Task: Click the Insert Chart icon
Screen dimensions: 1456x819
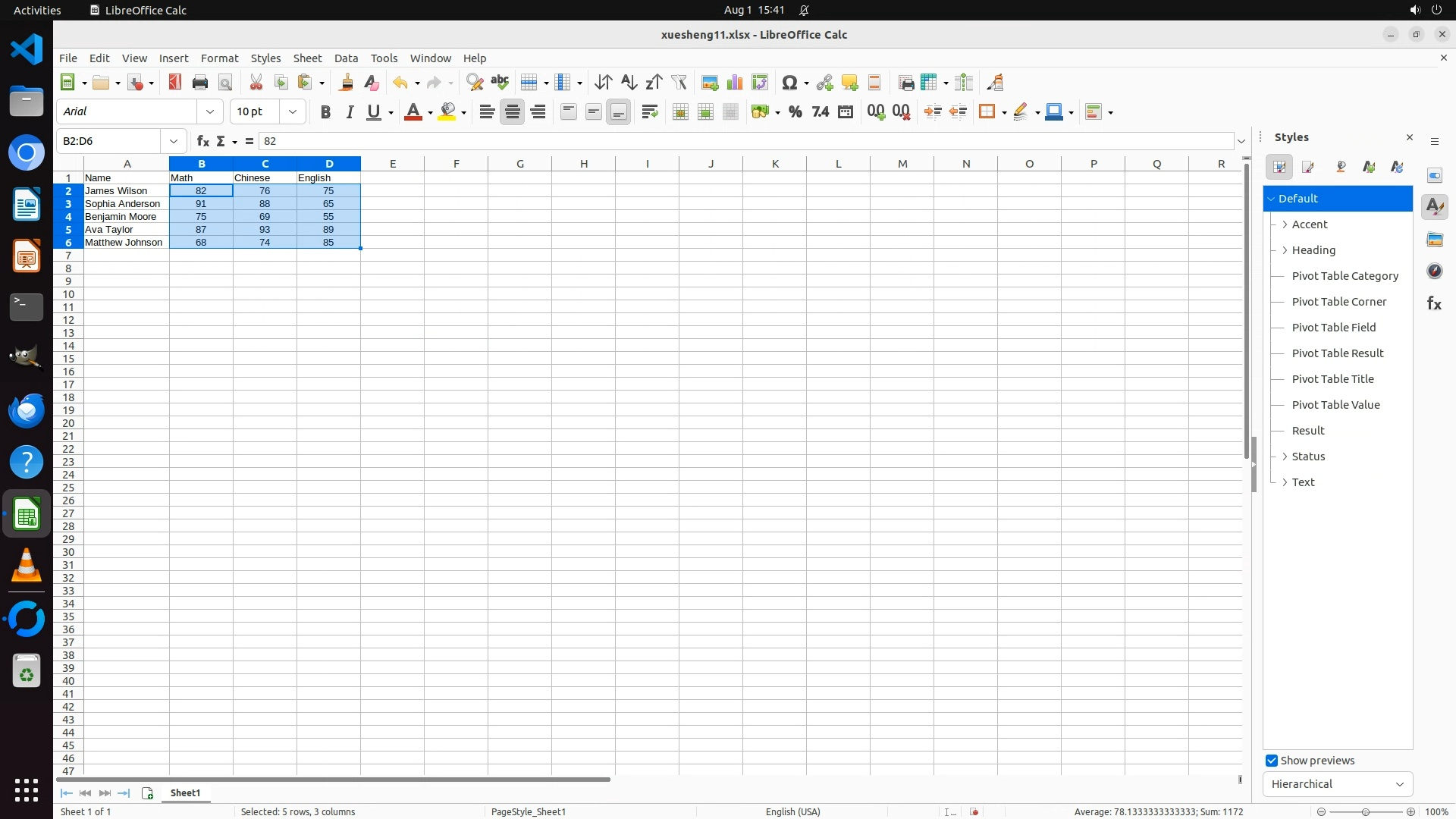Action: pos(734,83)
